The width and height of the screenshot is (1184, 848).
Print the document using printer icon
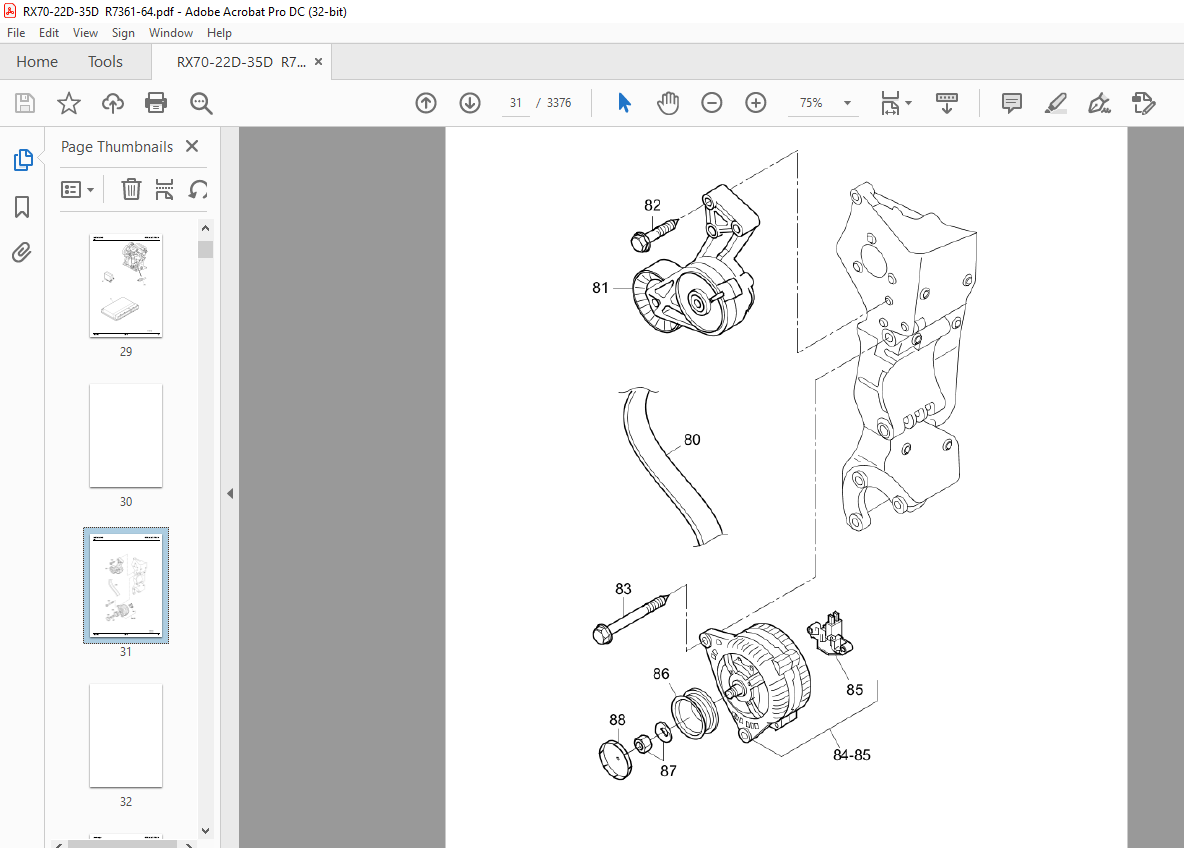click(x=156, y=103)
